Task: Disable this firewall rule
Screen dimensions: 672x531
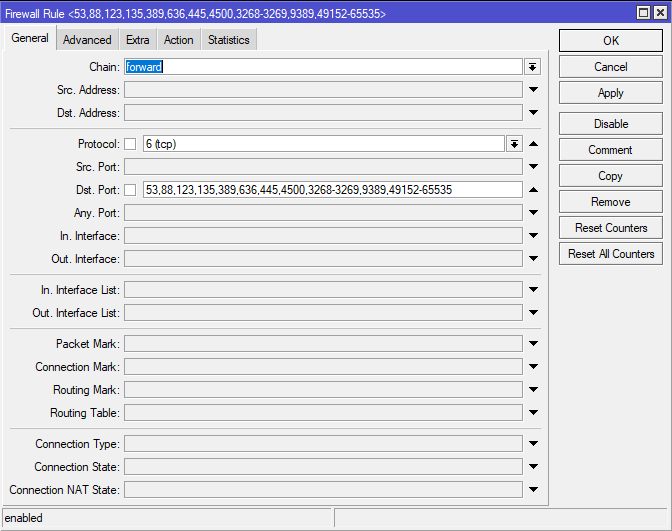Action: click(x=611, y=124)
